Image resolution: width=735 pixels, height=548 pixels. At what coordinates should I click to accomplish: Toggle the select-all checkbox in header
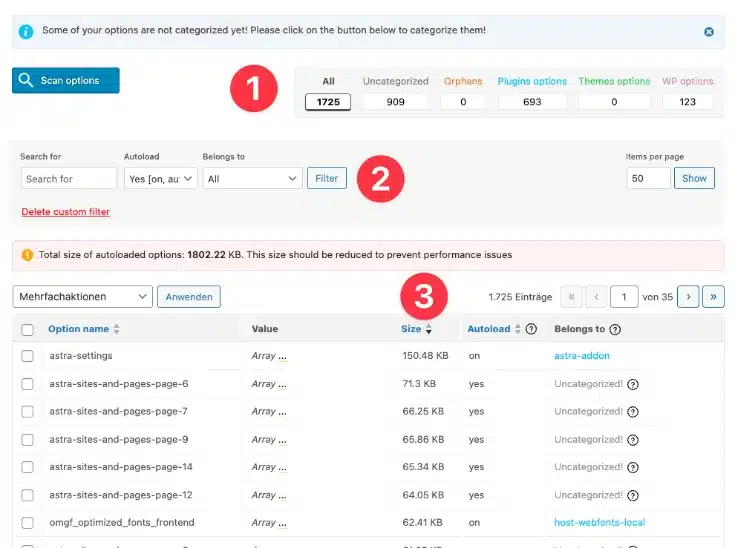tap(28, 329)
